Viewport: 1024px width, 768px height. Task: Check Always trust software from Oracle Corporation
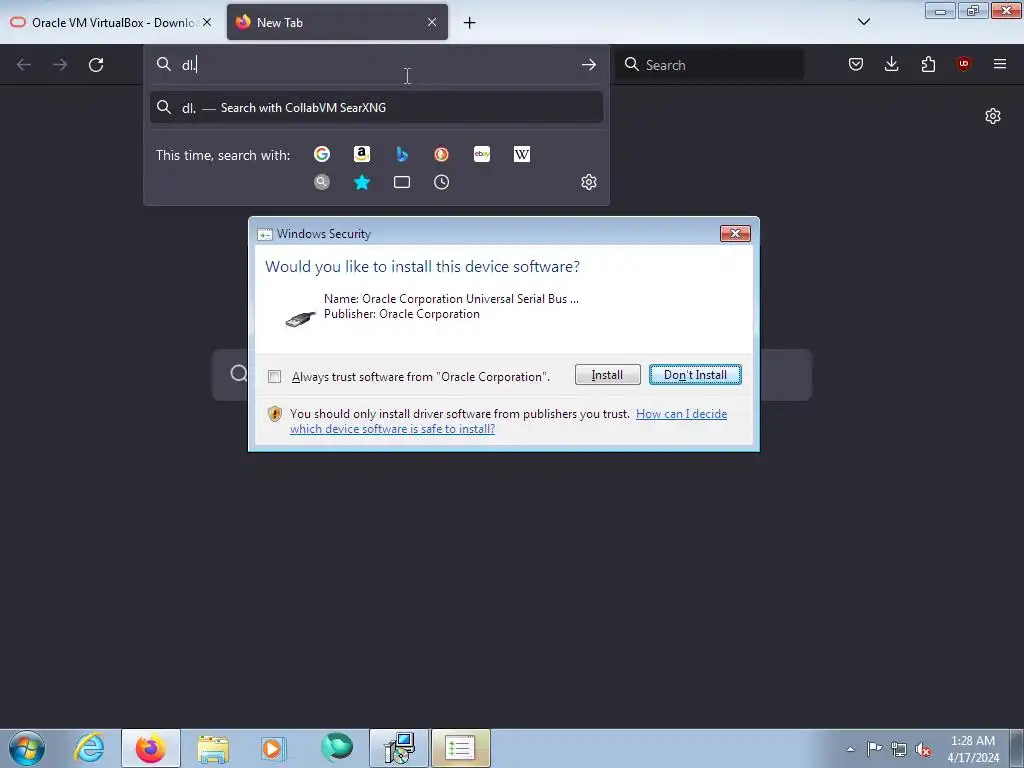(275, 377)
